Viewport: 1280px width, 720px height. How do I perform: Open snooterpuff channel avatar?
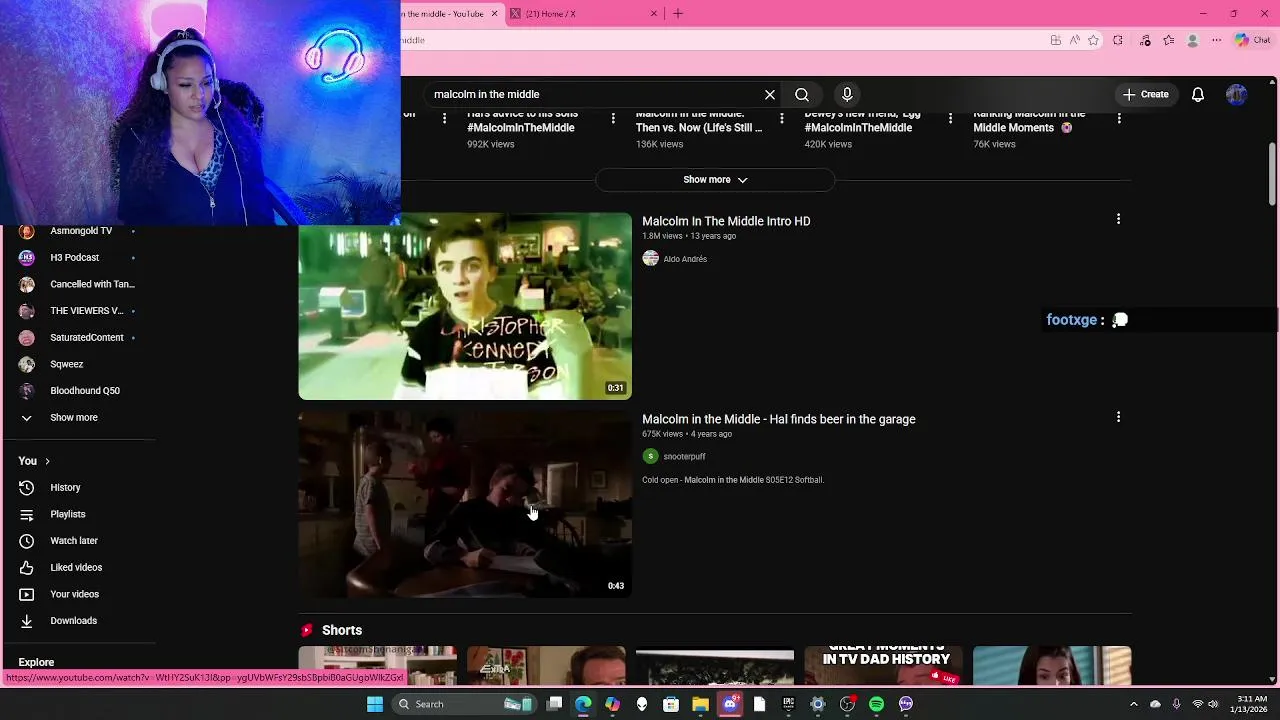650,456
